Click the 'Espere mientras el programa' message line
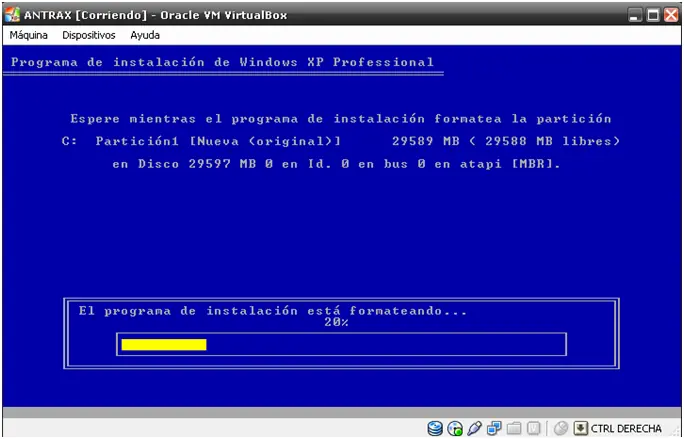The image size is (684, 439). point(341,119)
